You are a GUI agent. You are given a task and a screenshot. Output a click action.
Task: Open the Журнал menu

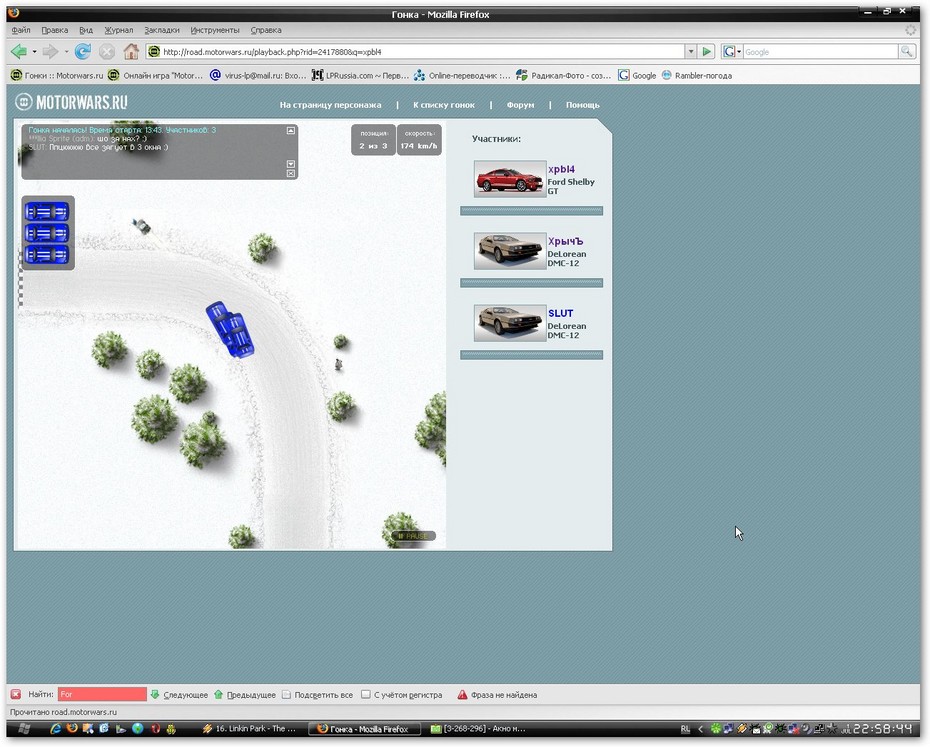pyautogui.click(x=119, y=30)
